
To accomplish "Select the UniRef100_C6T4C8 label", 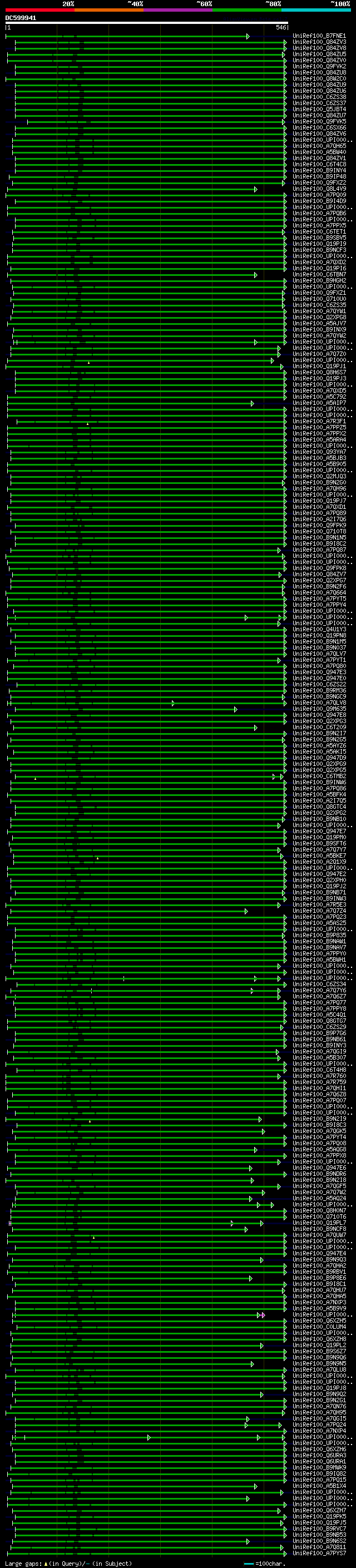I will pyautogui.click(x=319, y=164).
